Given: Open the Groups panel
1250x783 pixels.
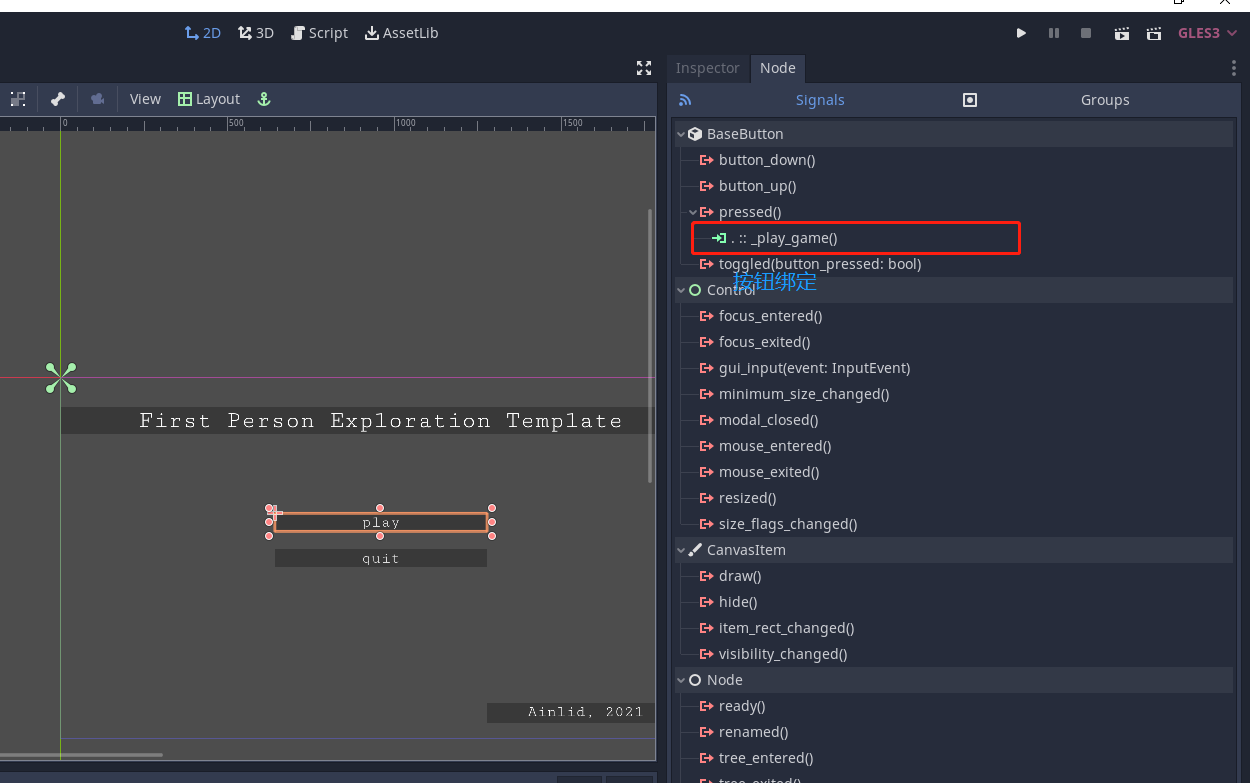Looking at the screenshot, I should (1104, 100).
